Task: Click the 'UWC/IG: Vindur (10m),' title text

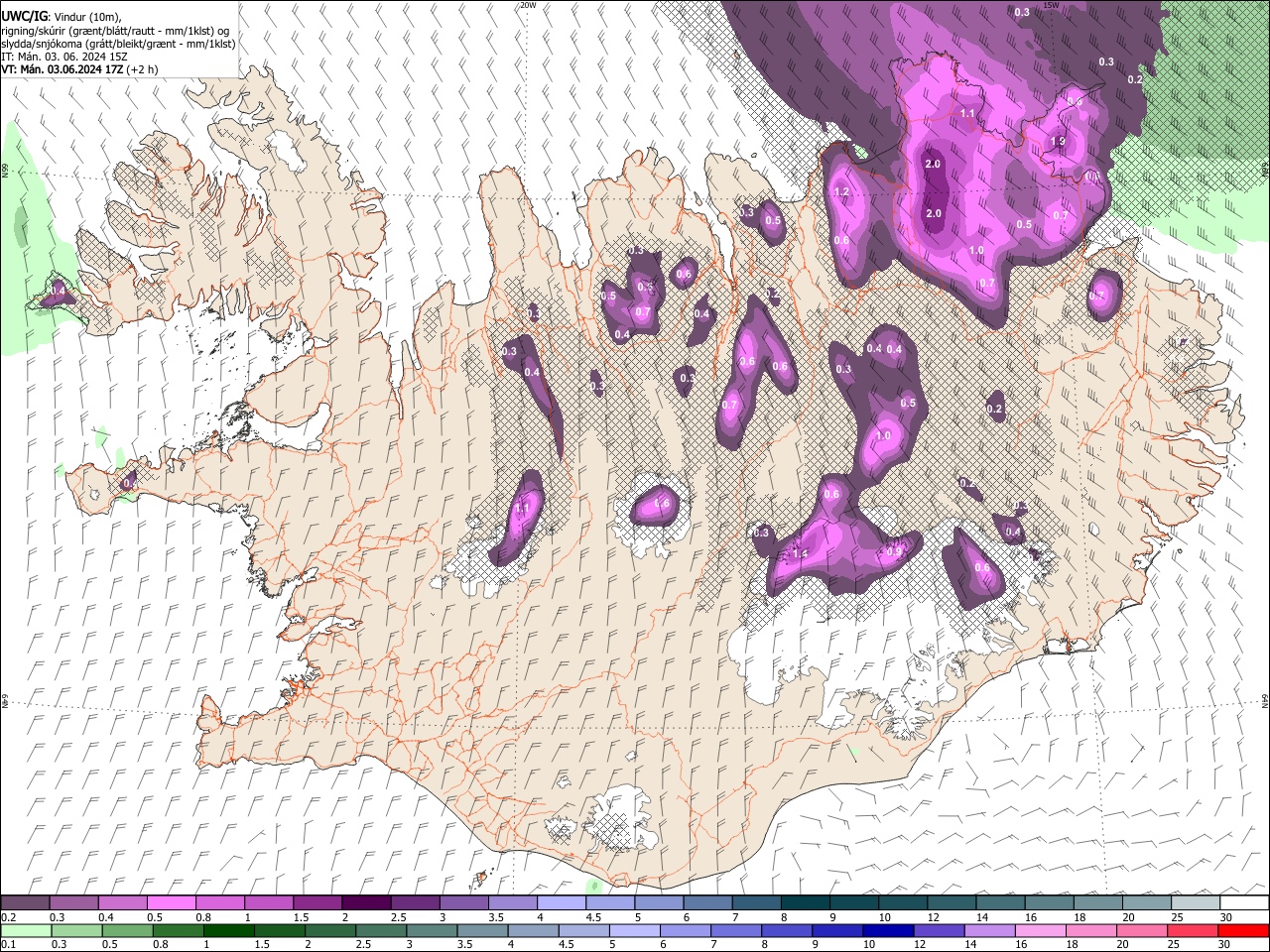Action: tap(61, 16)
